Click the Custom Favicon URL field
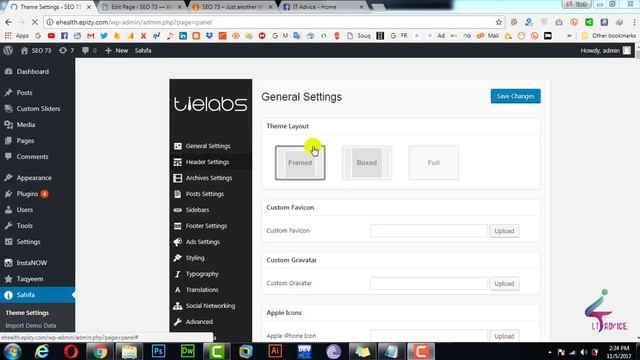The width and height of the screenshot is (640, 360). pyautogui.click(x=429, y=231)
